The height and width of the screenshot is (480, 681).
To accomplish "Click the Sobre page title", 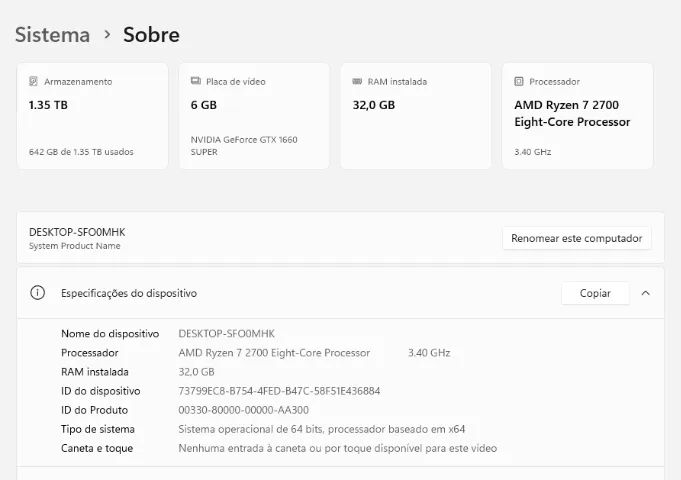I will 151,35.
